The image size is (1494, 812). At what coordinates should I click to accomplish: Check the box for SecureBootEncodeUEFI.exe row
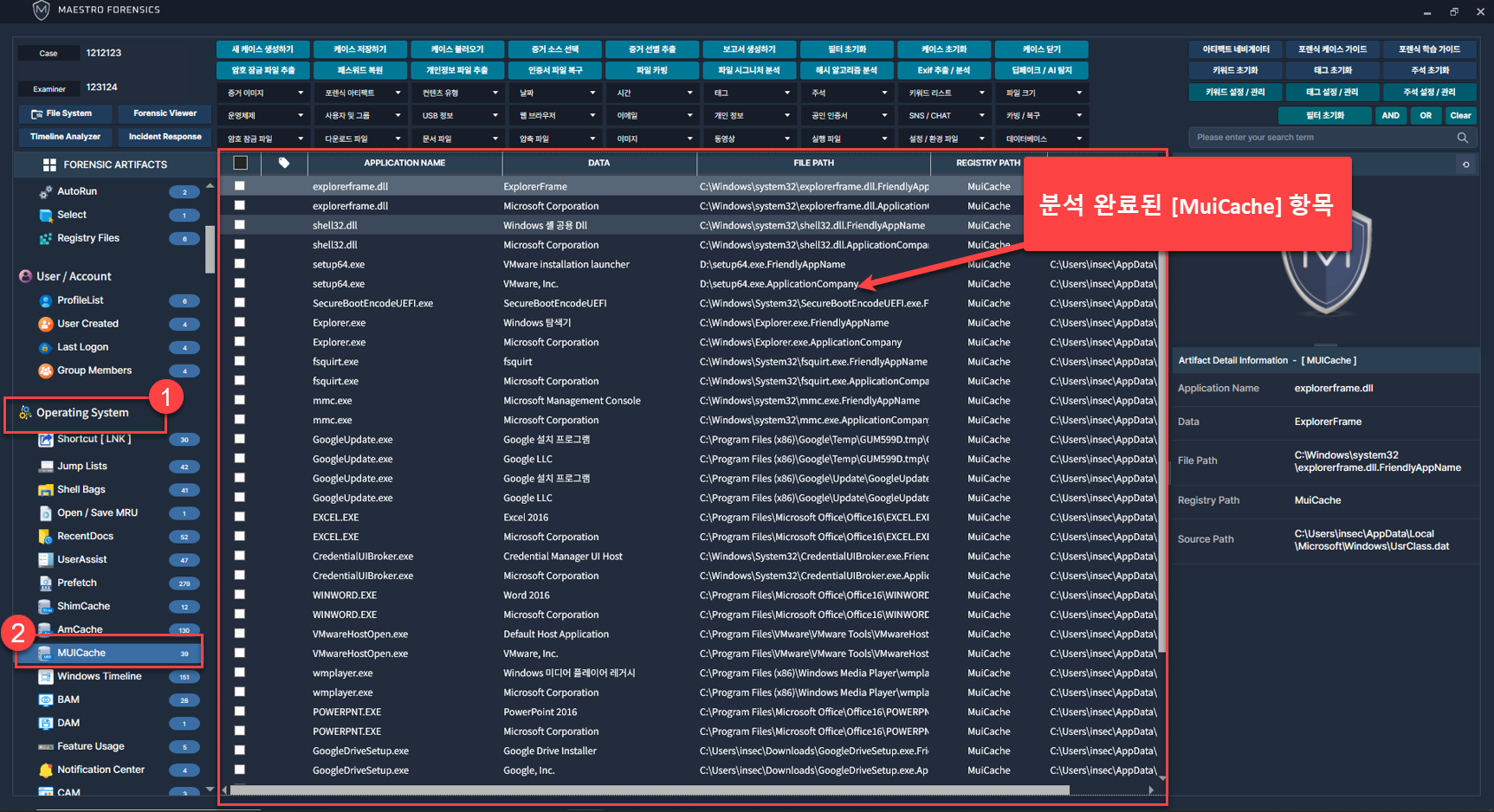pyautogui.click(x=240, y=303)
